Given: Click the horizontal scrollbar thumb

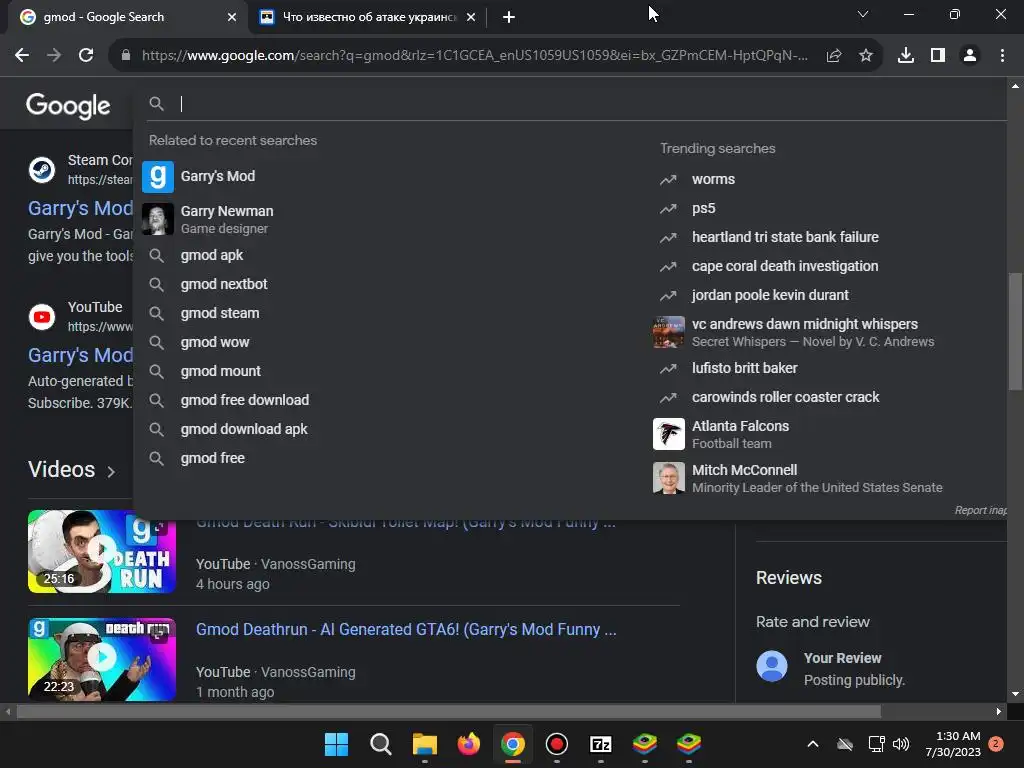Looking at the screenshot, I should coord(449,712).
